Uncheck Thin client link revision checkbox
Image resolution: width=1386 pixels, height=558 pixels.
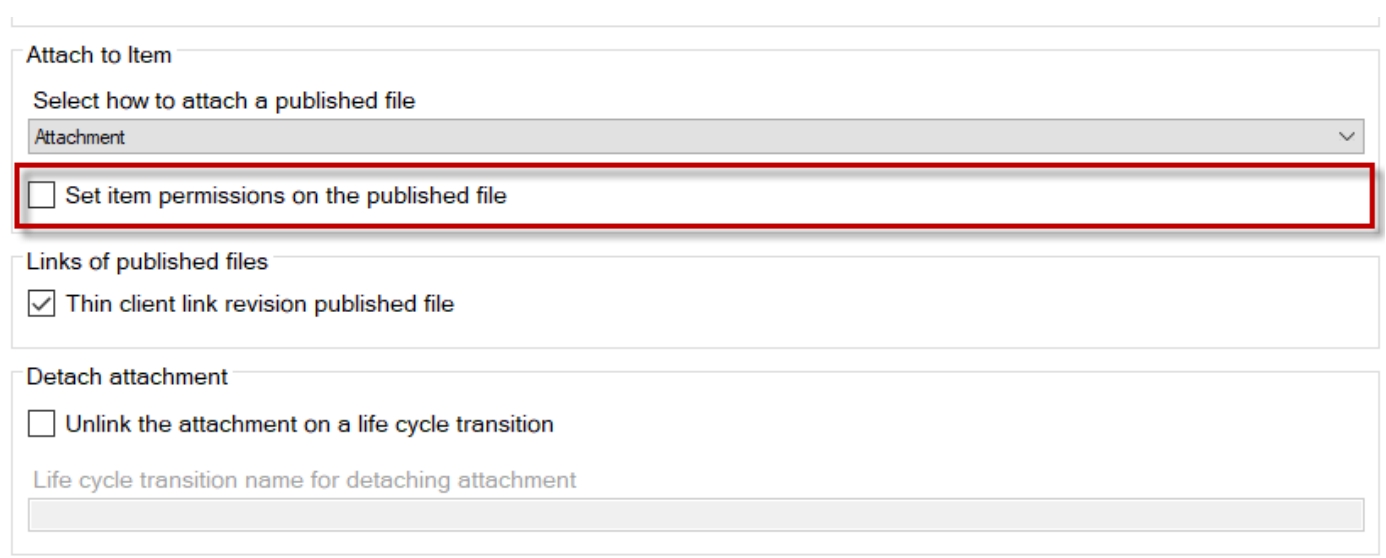pyautogui.click(x=41, y=304)
